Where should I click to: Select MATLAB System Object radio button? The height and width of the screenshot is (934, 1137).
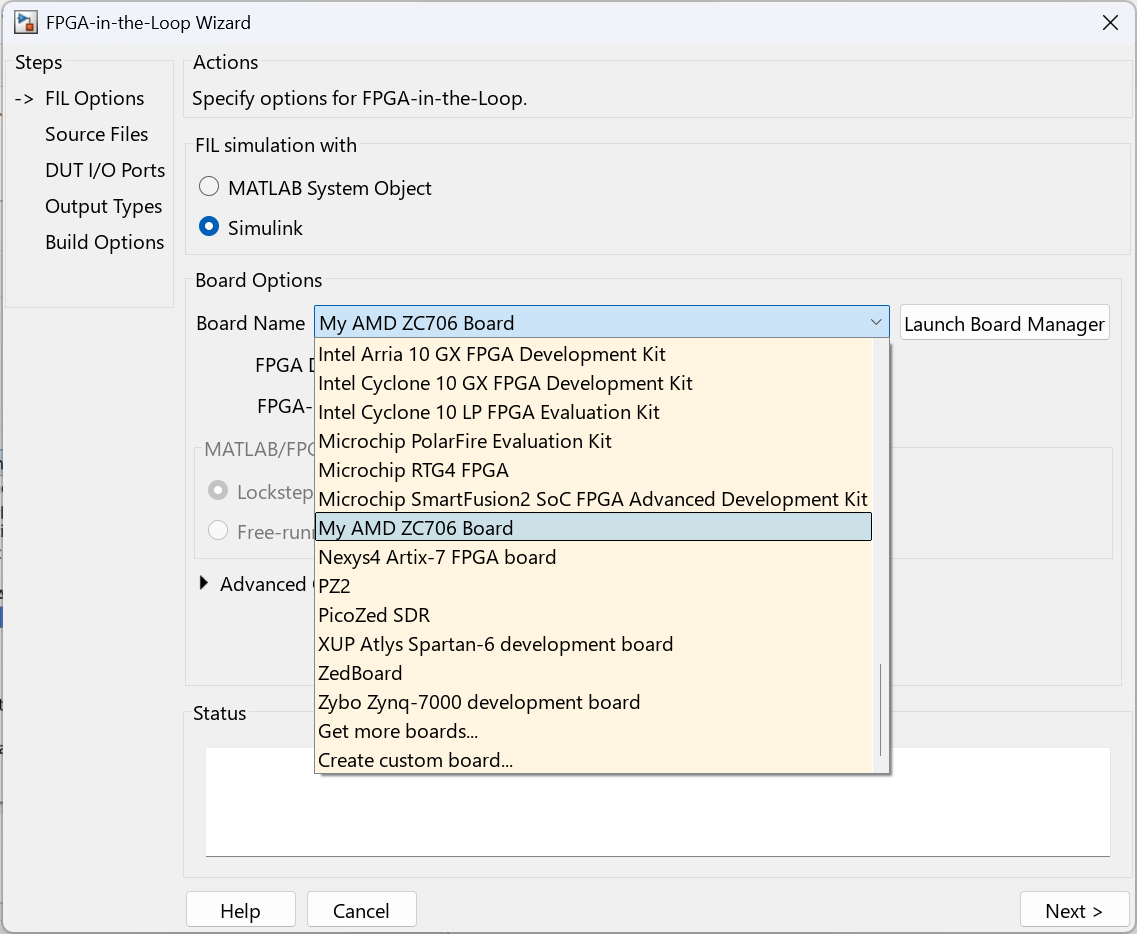[x=209, y=188]
